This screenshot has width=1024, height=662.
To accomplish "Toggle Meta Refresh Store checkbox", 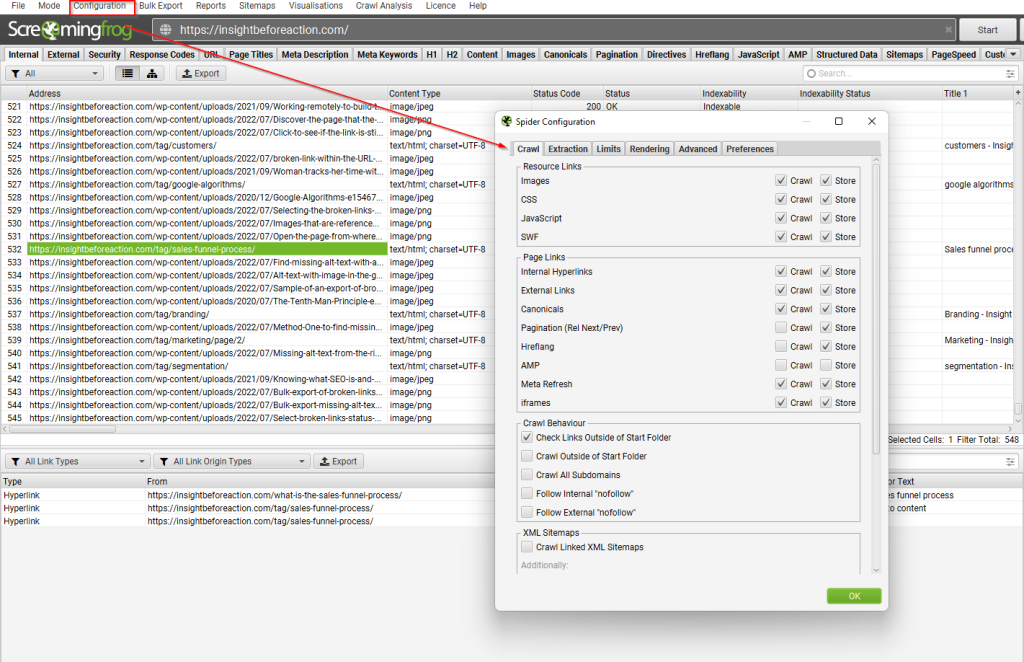I will 826,384.
